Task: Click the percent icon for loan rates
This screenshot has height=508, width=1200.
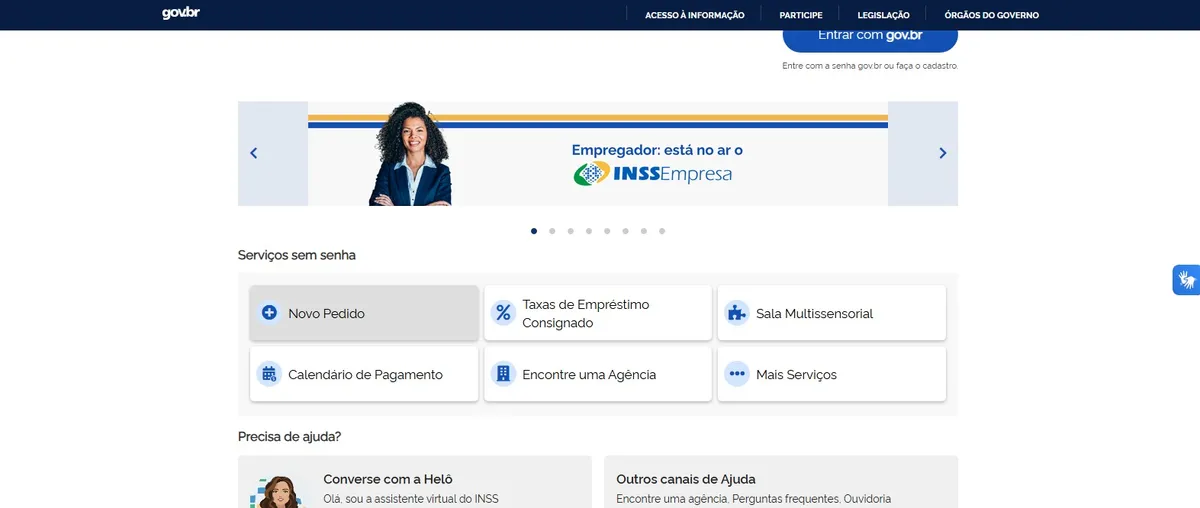Action: [x=503, y=313]
